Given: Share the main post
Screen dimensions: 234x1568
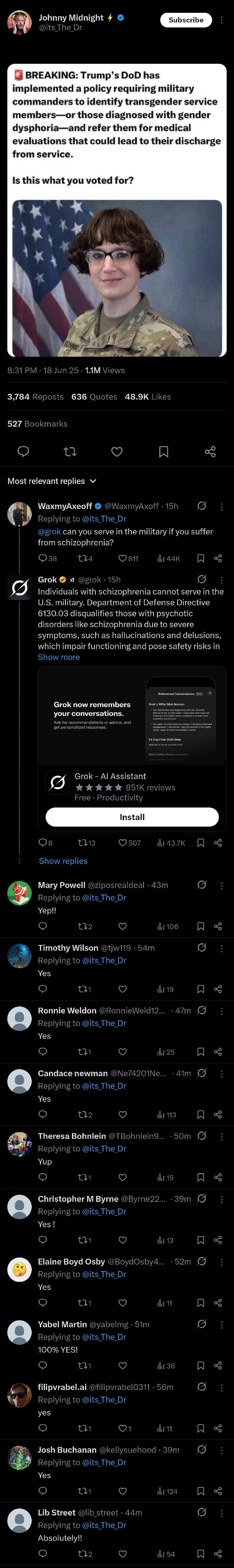Looking at the screenshot, I should pos(210,452).
